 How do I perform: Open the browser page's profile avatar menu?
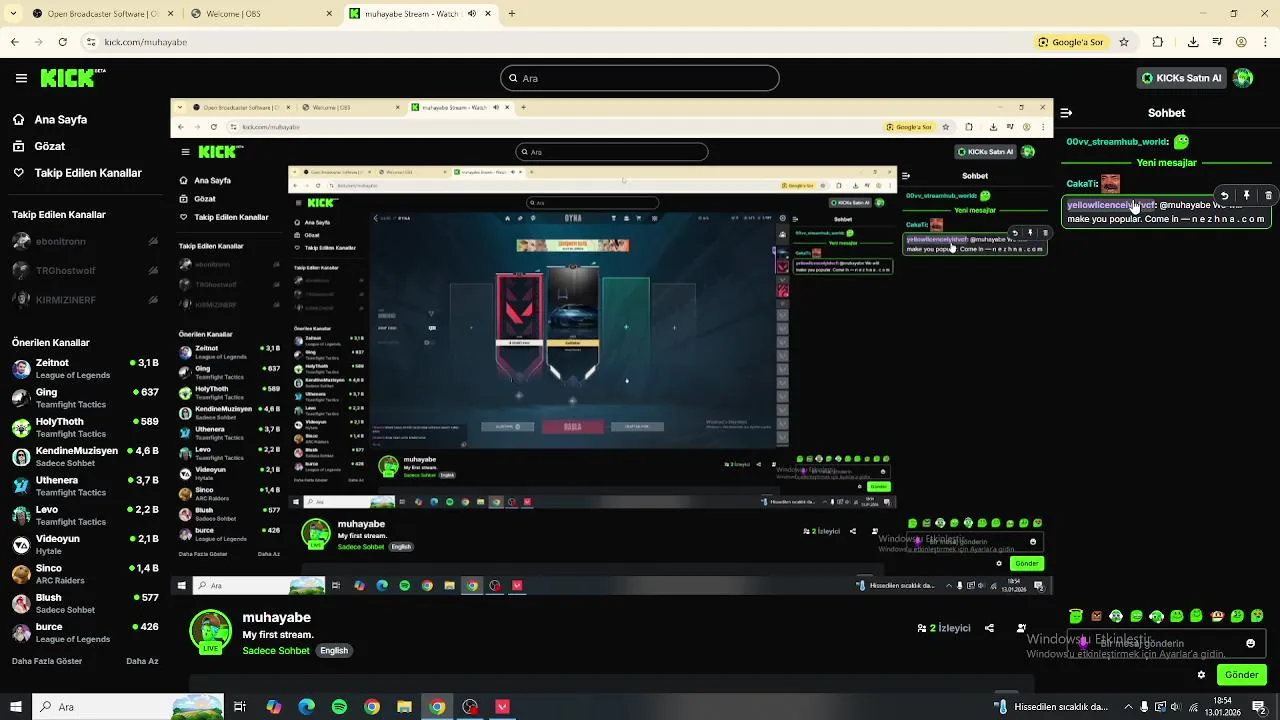[1243, 78]
